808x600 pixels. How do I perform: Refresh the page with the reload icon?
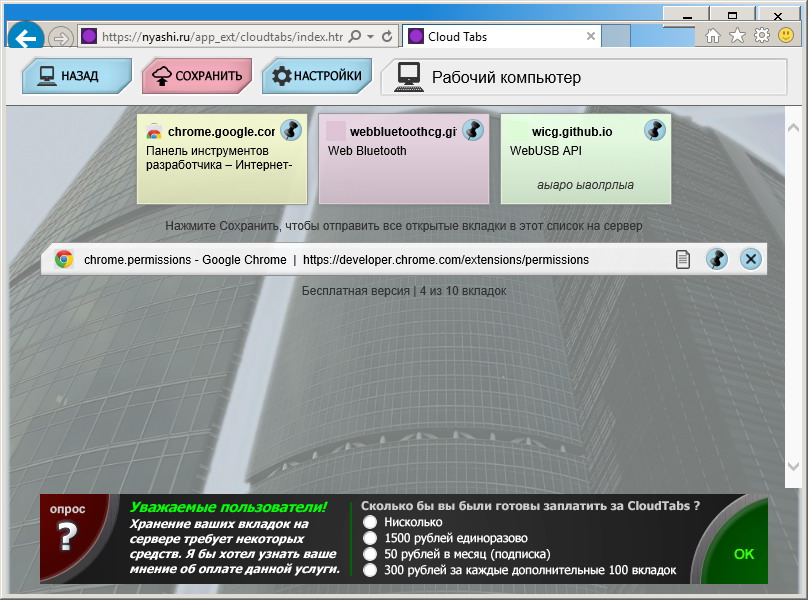coord(387,37)
